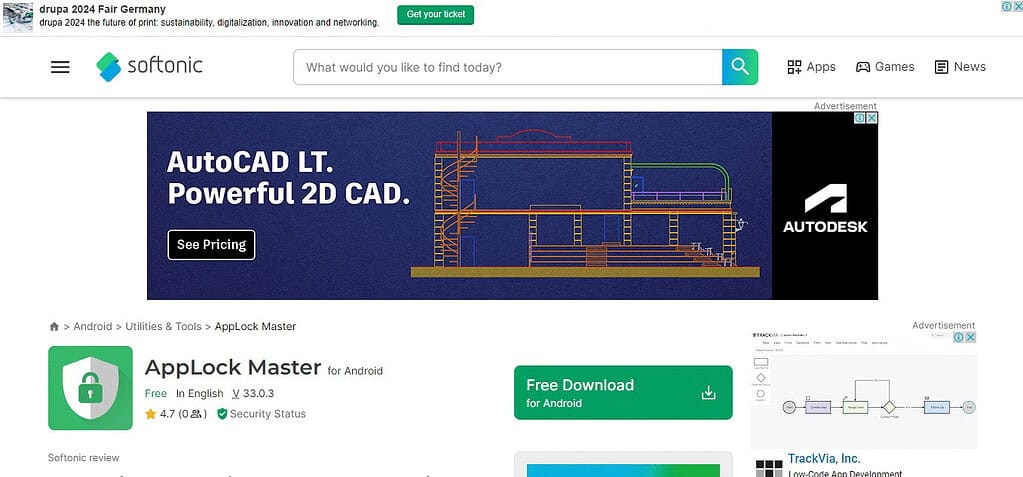Open Utilities & Tools breadcrumb link
This screenshot has height=477, width=1023.
pyautogui.click(x=163, y=326)
